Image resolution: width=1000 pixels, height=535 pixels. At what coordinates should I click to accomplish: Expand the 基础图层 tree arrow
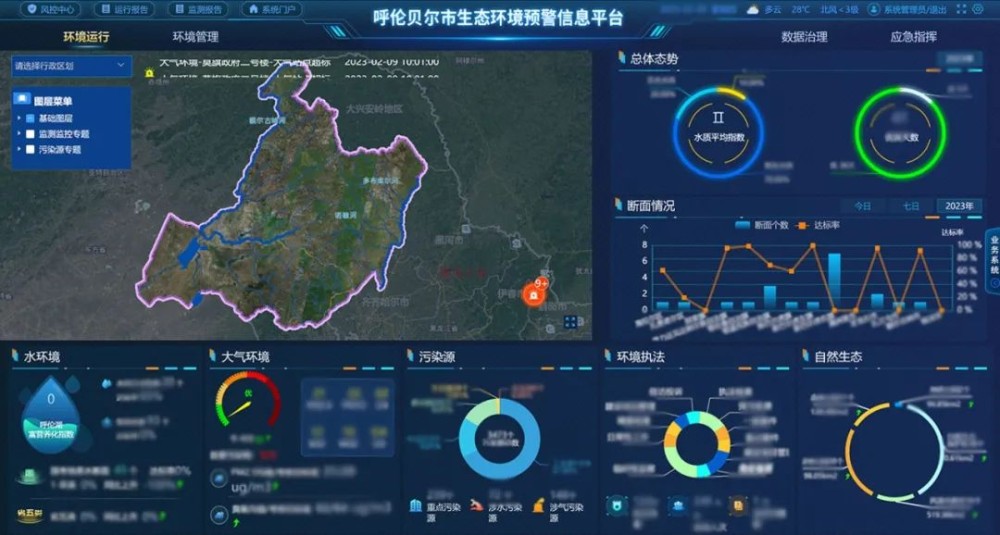[19, 118]
